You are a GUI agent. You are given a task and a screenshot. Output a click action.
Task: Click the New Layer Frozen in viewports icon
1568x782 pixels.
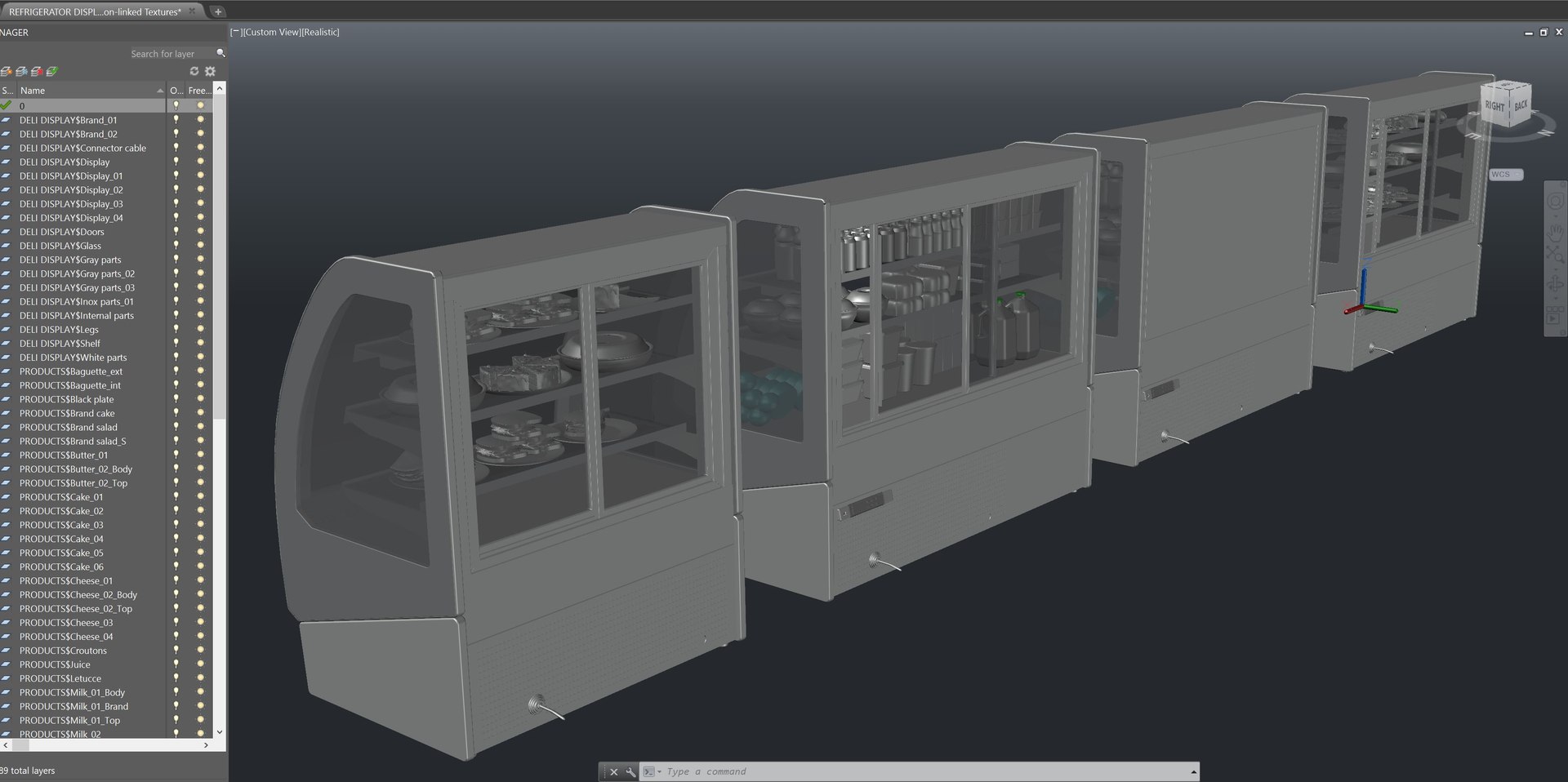tap(21, 71)
